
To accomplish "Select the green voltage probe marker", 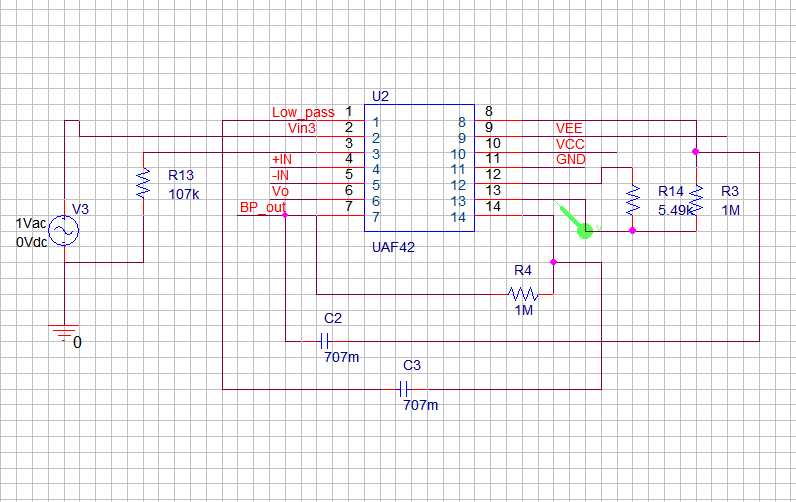I will (579, 223).
